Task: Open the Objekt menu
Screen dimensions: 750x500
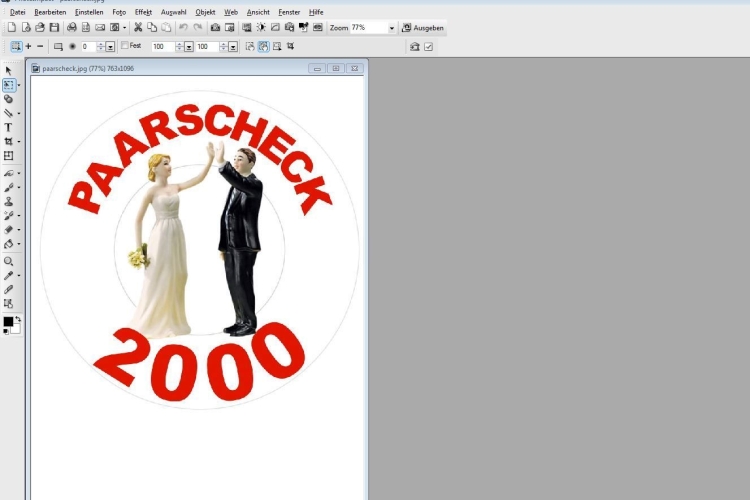Action: [x=205, y=12]
